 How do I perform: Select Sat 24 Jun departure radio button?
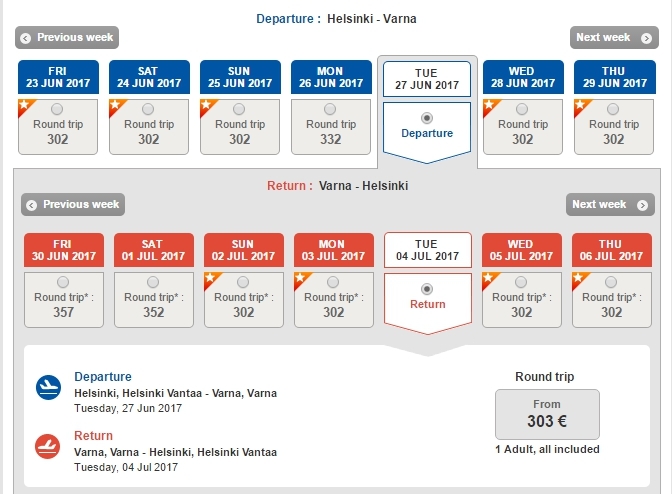pos(149,109)
